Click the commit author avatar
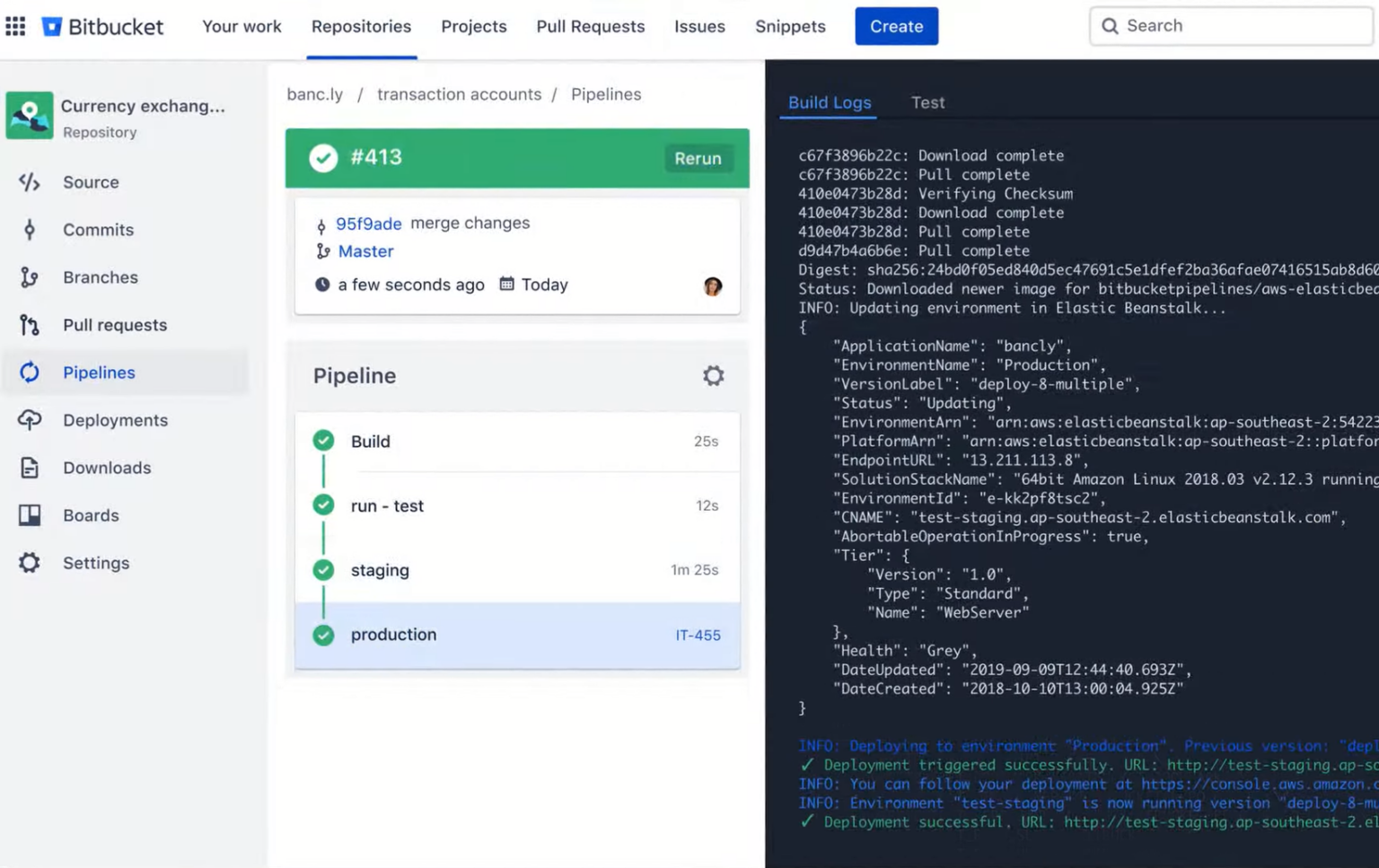The width and height of the screenshot is (1379, 868). coord(713,286)
